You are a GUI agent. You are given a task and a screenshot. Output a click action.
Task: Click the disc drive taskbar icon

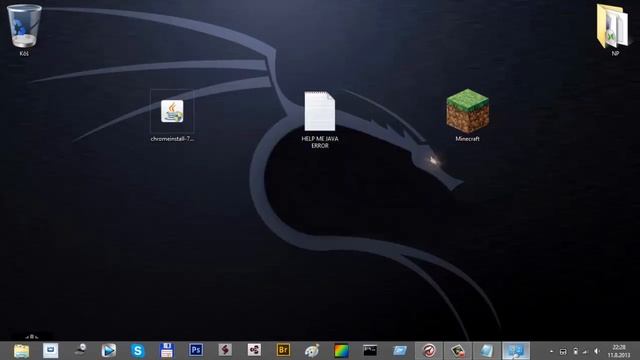(x=80, y=350)
